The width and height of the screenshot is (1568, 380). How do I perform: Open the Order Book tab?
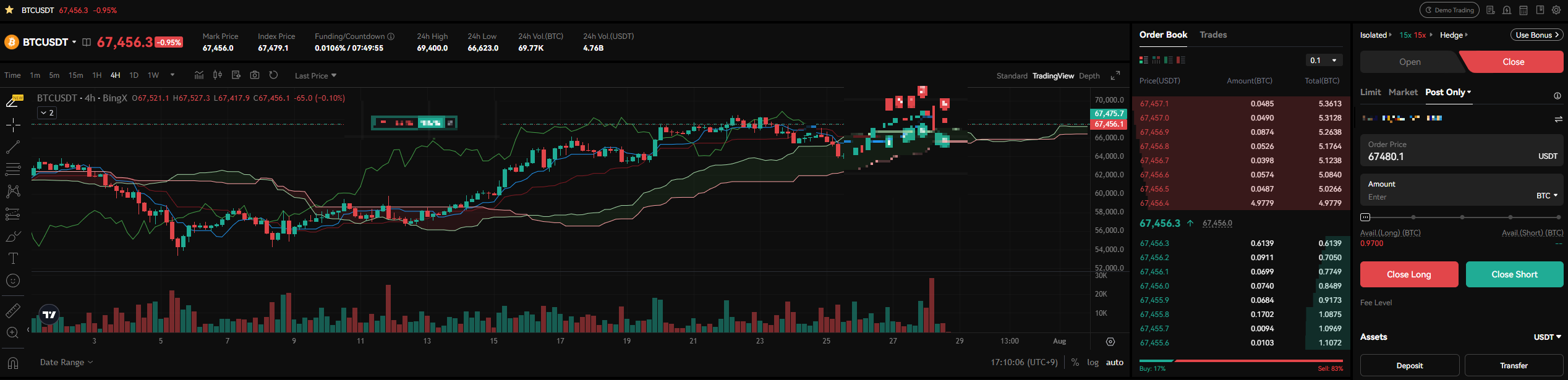(x=1163, y=35)
